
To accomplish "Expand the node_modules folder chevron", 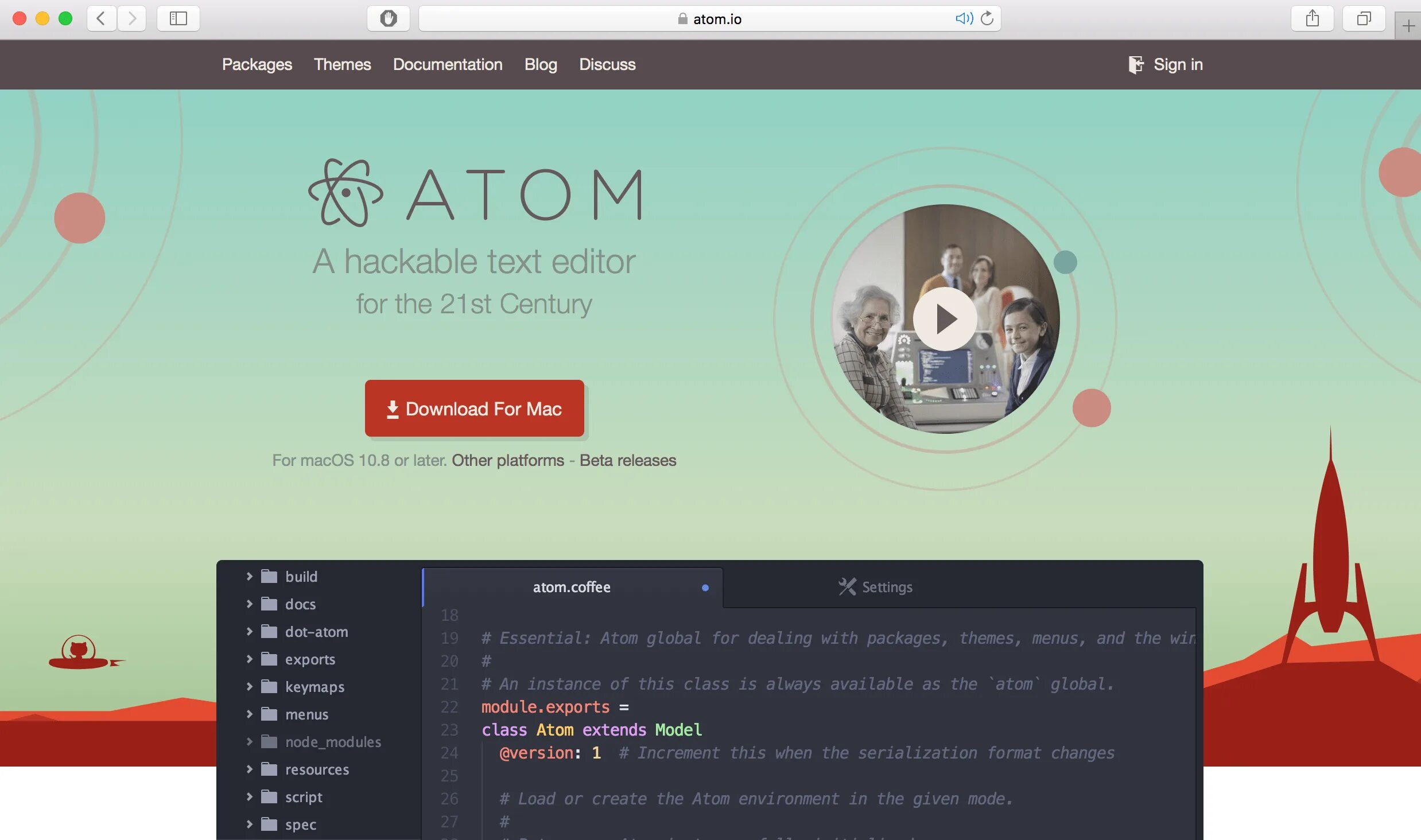I will point(249,741).
